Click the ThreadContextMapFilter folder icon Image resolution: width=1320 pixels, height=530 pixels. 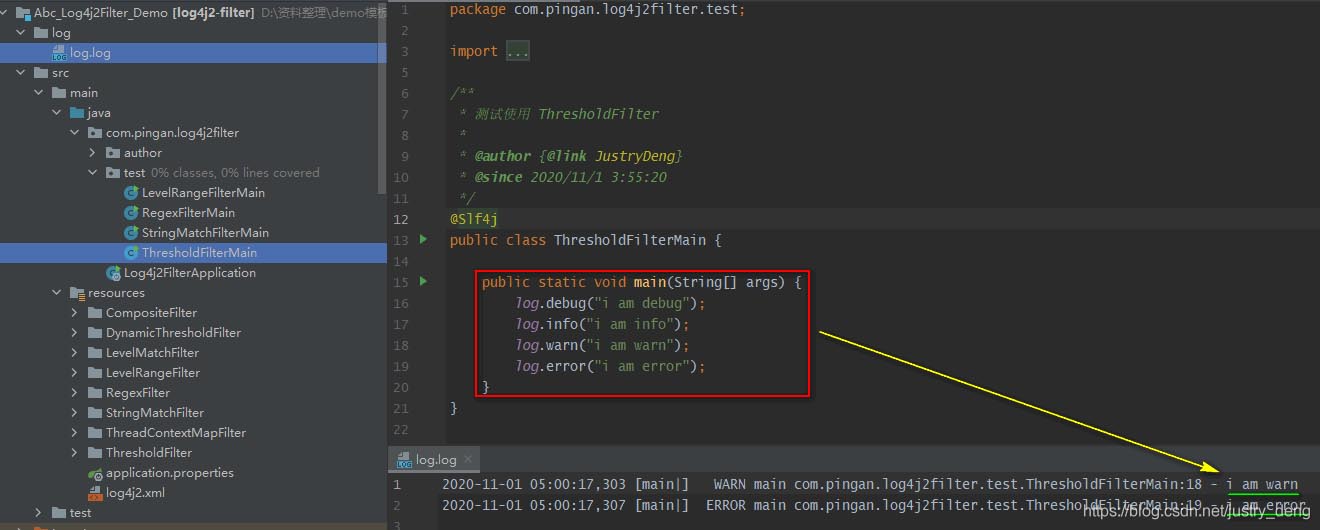tap(95, 433)
